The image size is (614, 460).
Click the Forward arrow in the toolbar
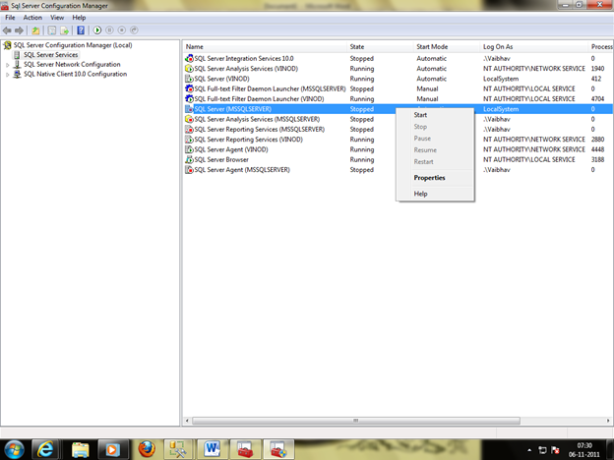pos(19,30)
